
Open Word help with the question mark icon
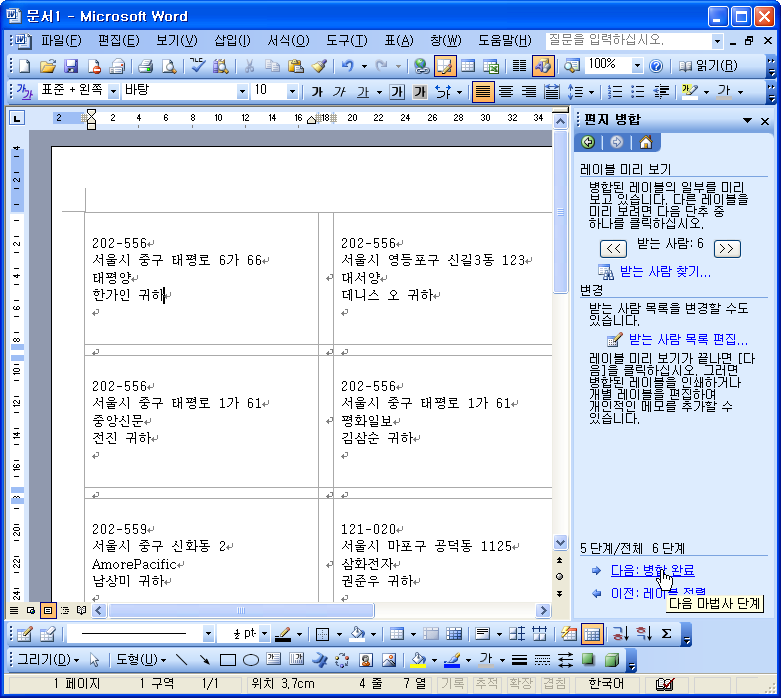pos(656,66)
